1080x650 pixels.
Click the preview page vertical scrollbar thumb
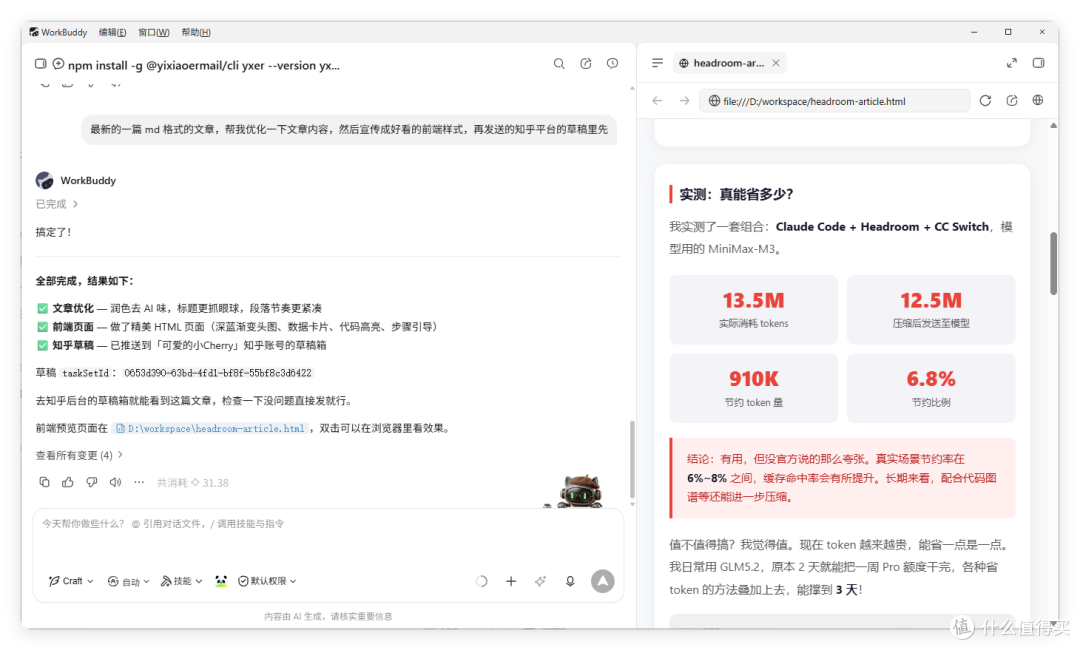[x=1053, y=264]
